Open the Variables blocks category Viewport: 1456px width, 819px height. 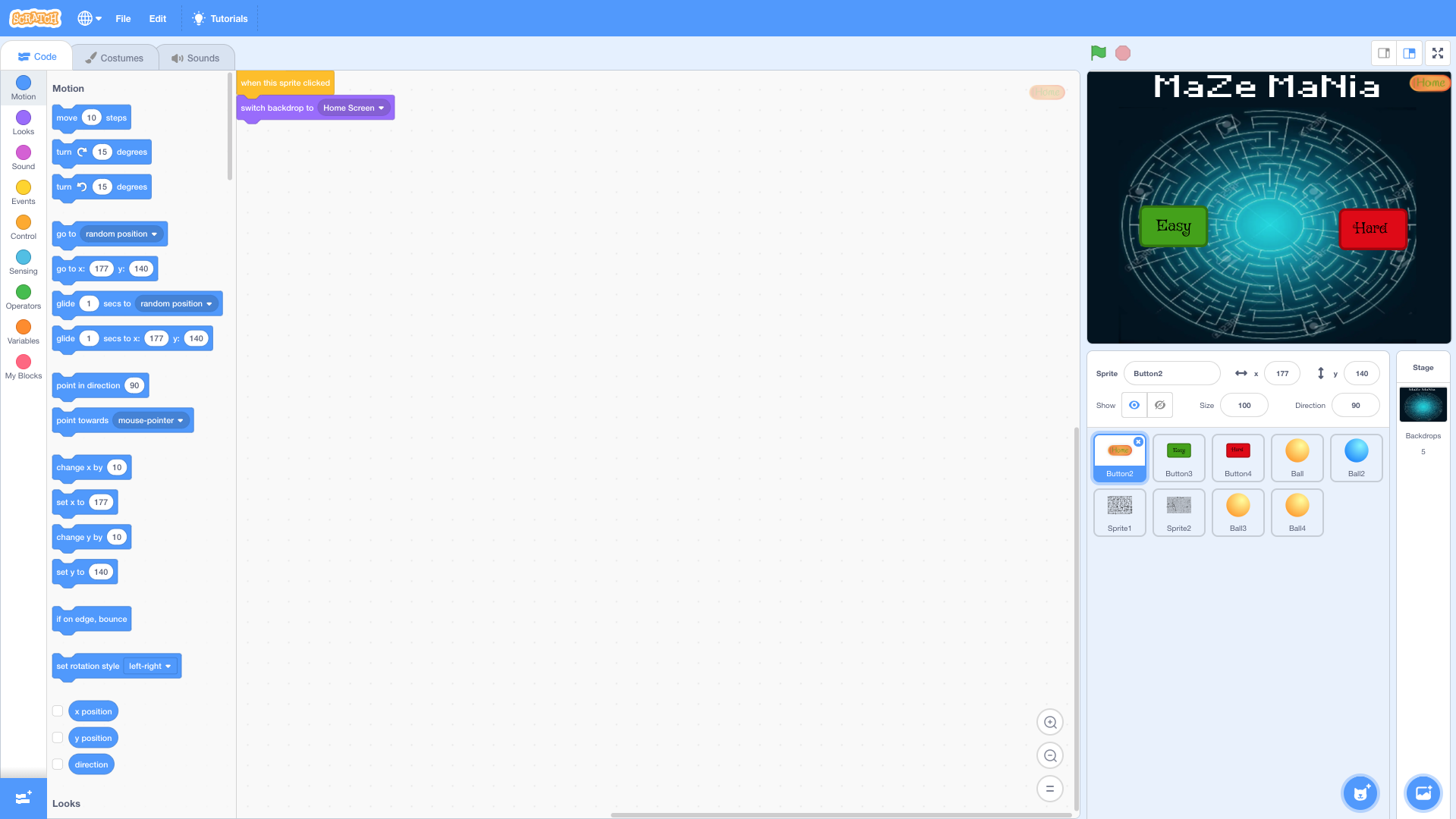[x=23, y=330]
